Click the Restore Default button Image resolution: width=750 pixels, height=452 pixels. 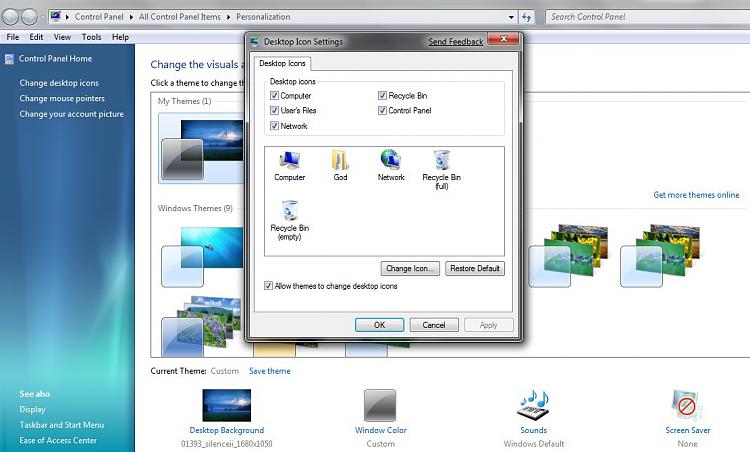point(474,269)
